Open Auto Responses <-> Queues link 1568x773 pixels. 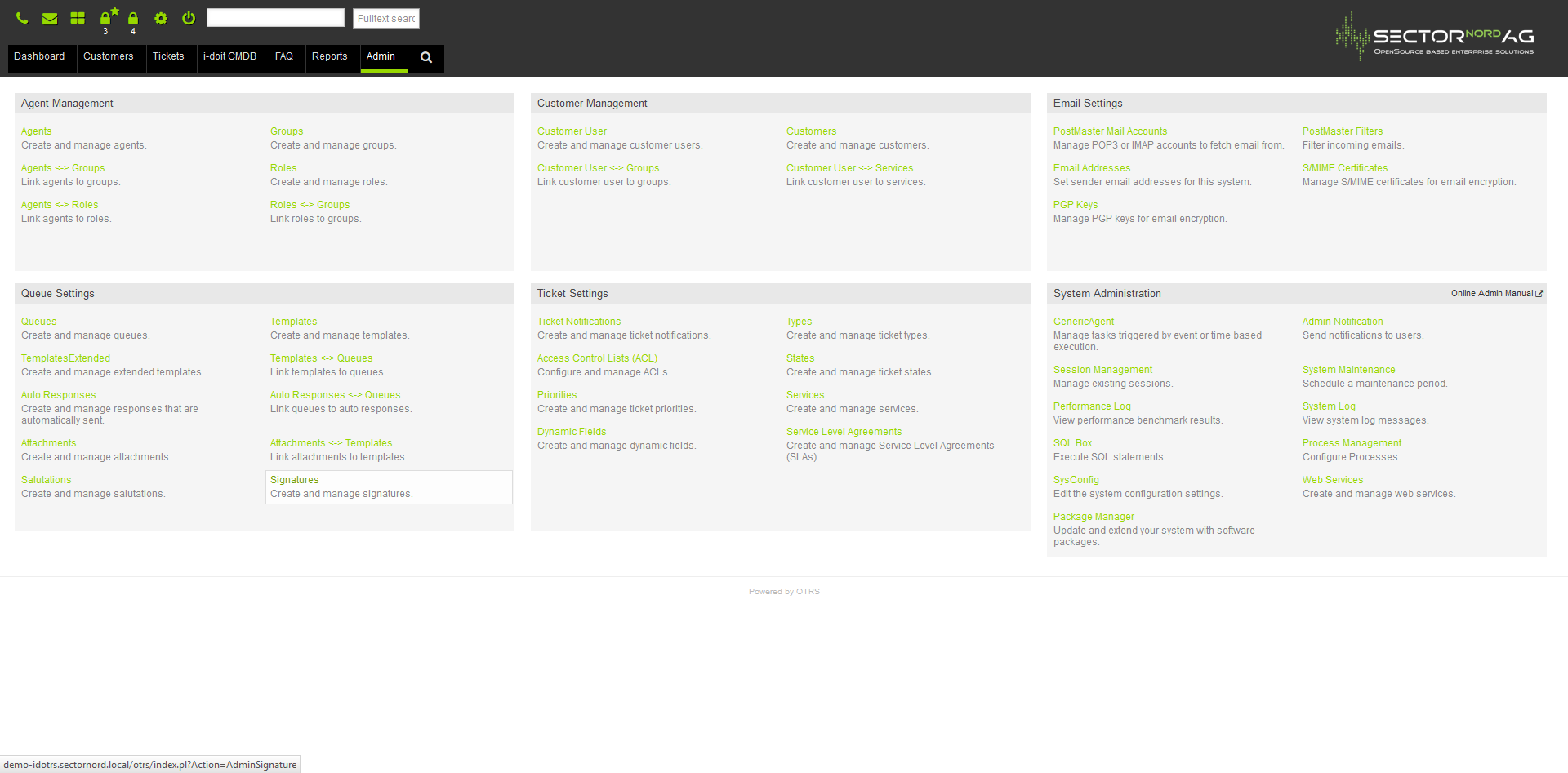point(335,395)
